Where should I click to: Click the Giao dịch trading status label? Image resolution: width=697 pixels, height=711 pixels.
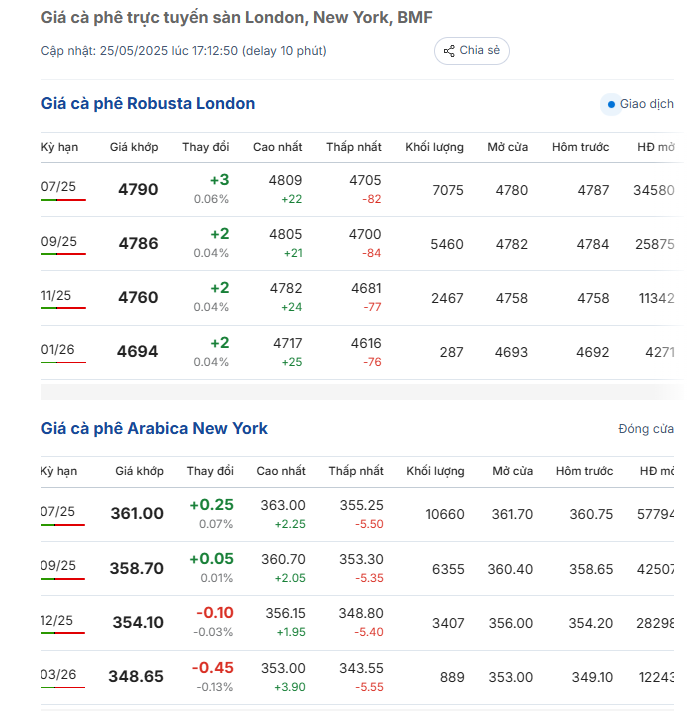[647, 104]
